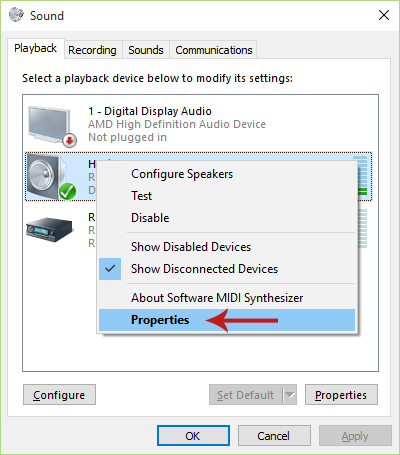400x455 pixels.
Task: Select the Digital Display Audio monitor icon
Action: 52,126
